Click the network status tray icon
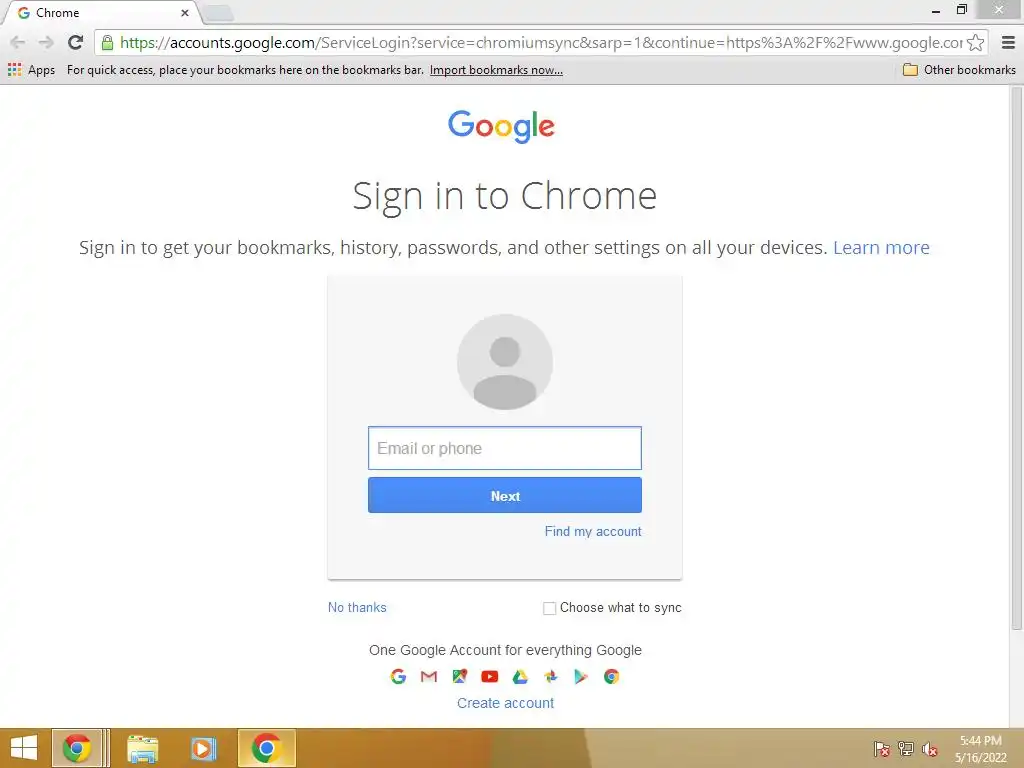 (x=906, y=749)
